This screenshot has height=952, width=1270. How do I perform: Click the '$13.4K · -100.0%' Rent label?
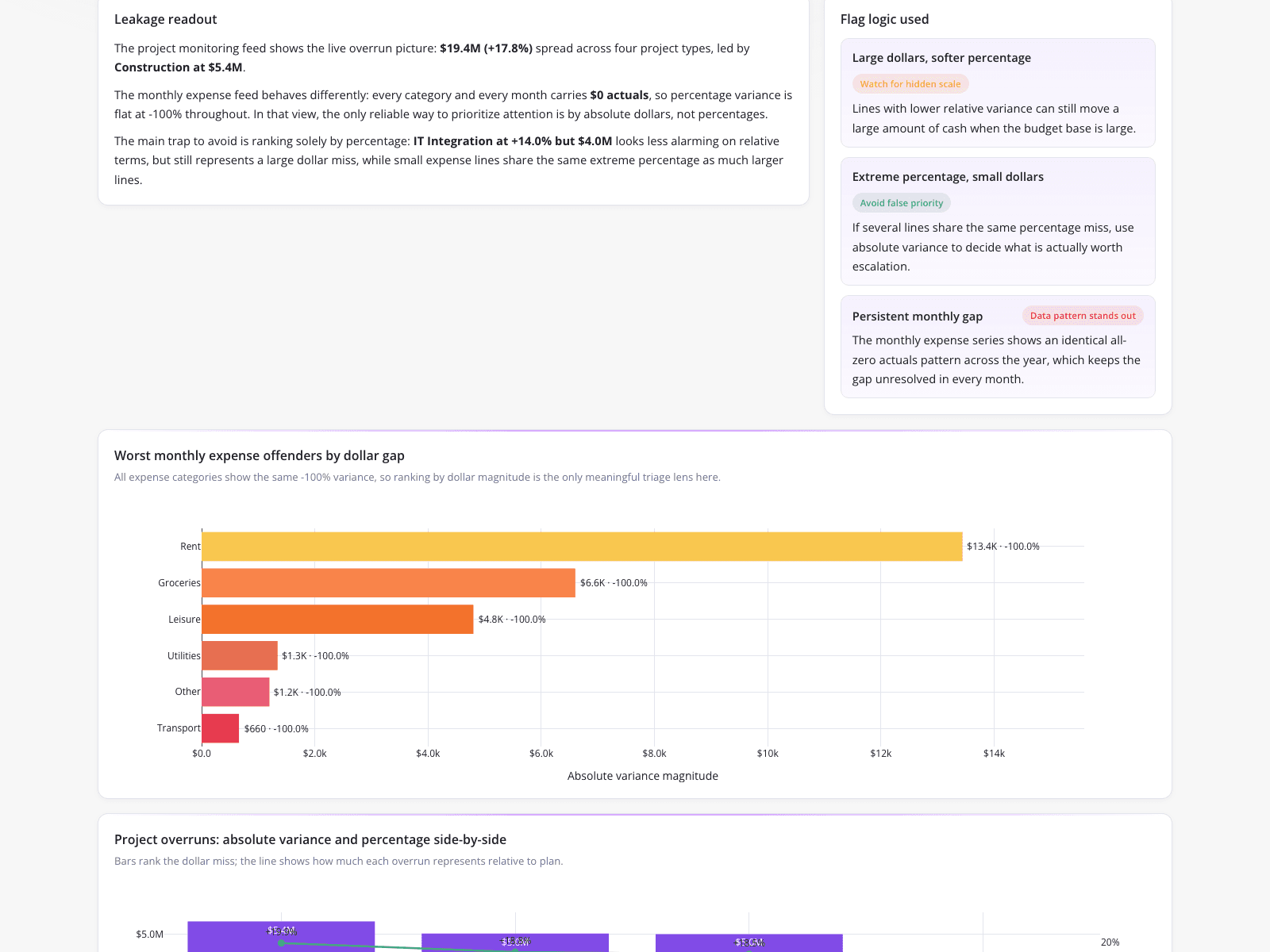[1003, 547]
